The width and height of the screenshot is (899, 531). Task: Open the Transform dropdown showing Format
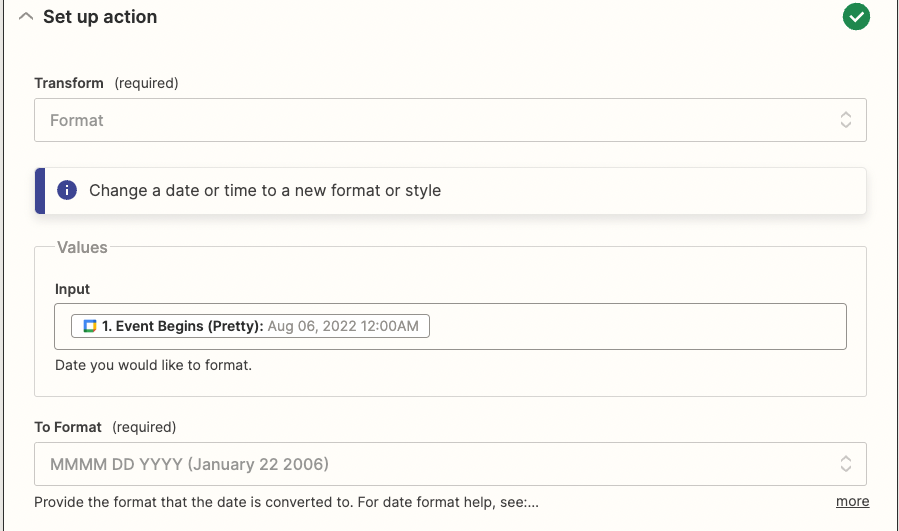tap(450, 120)
